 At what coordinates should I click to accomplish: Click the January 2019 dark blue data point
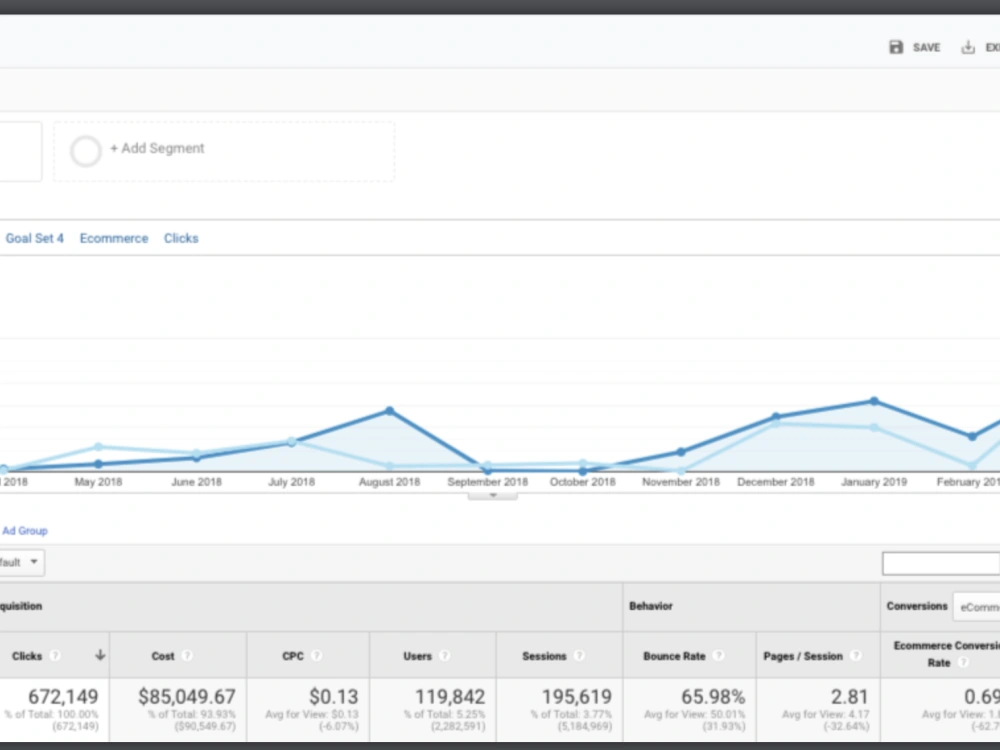[874, 401]
